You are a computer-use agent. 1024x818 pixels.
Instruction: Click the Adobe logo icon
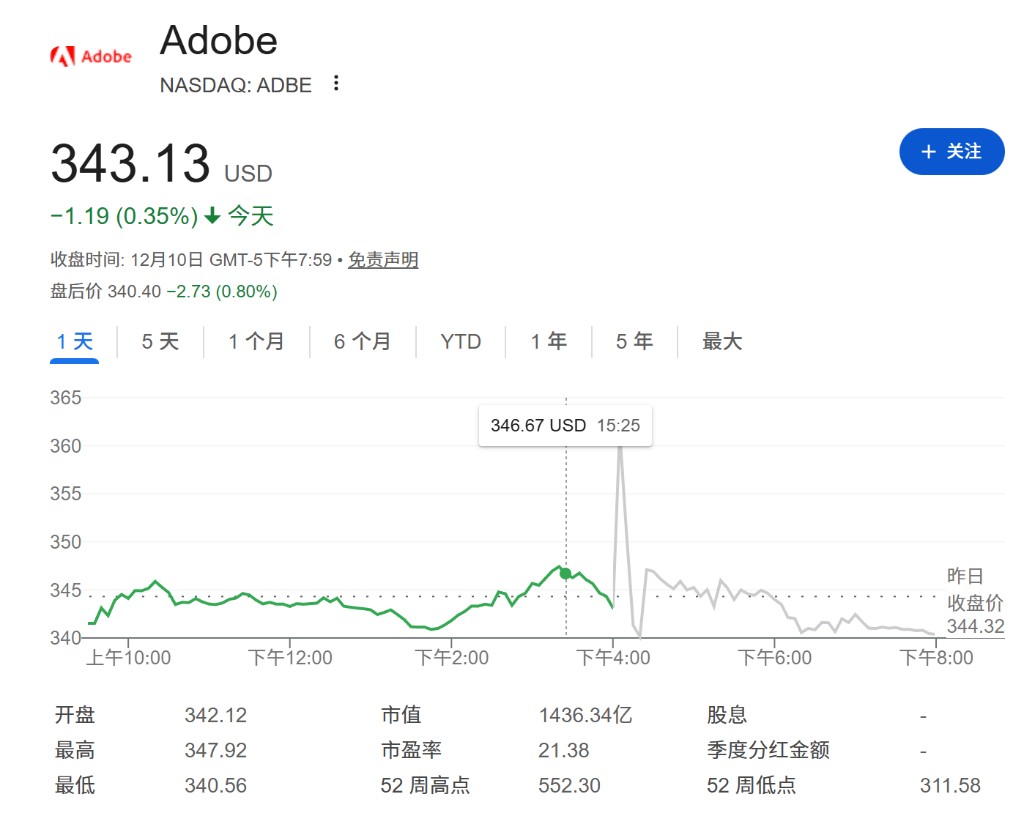point(91,56)
